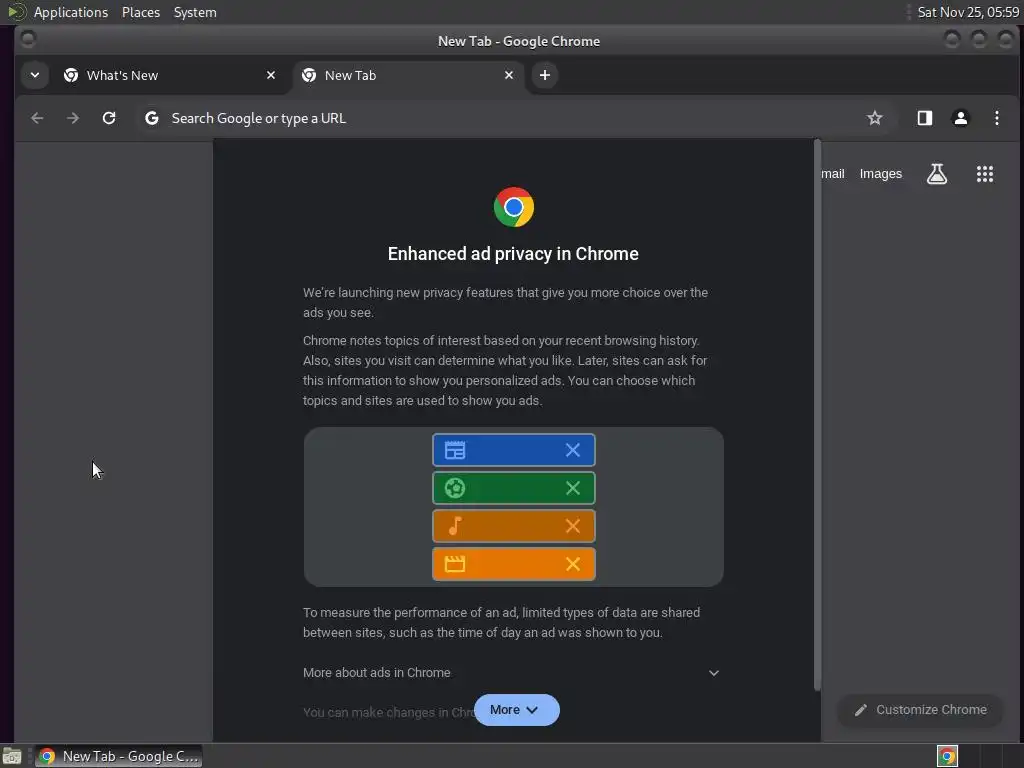Open the profile avatar menu

(961, 118)
